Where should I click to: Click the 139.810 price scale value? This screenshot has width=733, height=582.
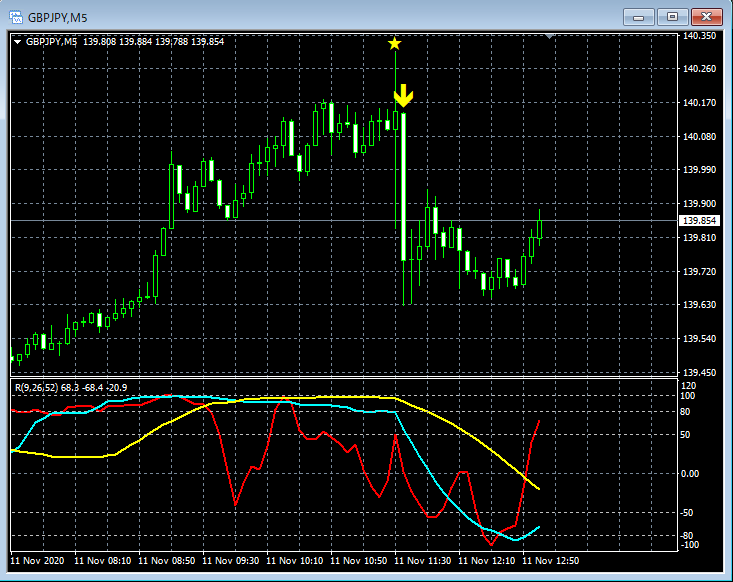(x=699, y=238)
